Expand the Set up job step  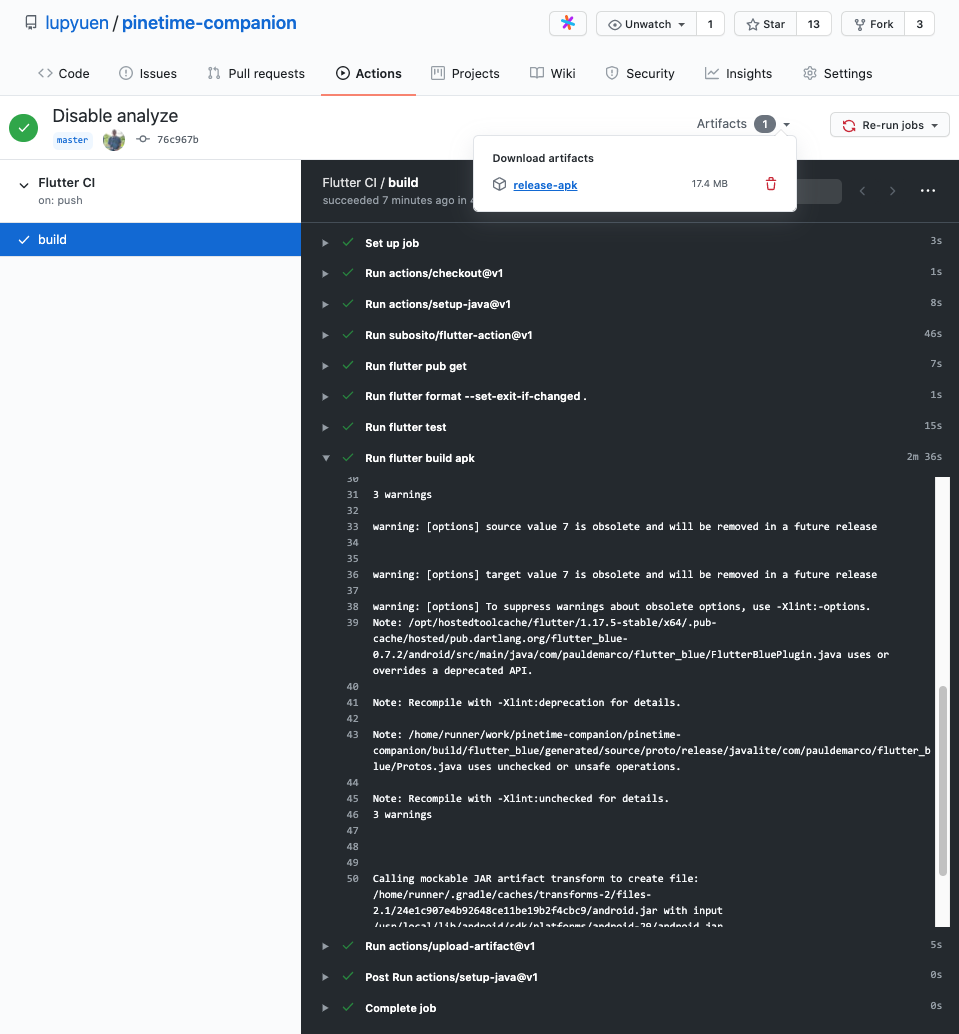325,243
